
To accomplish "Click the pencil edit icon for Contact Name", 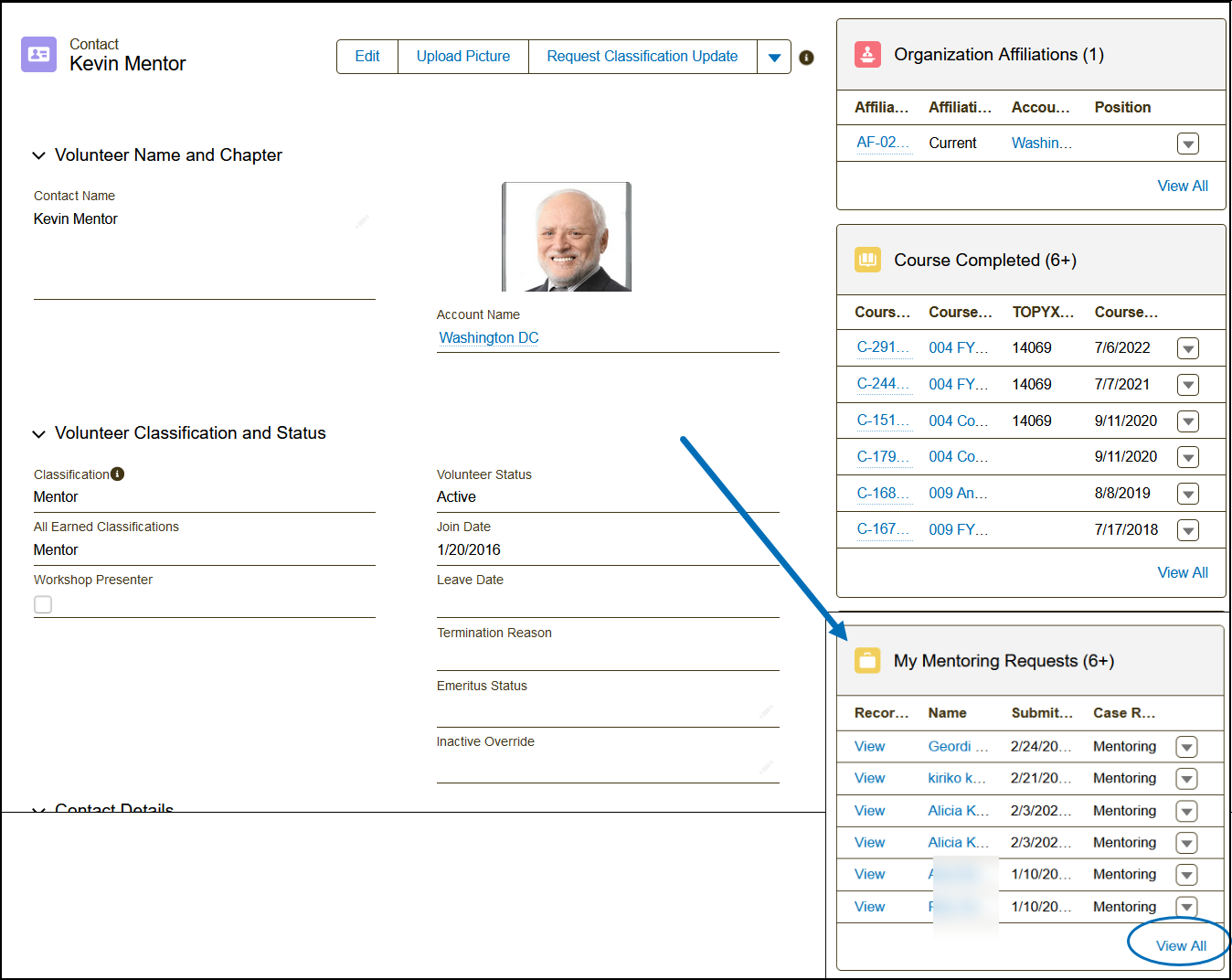I will pos(363,220).
